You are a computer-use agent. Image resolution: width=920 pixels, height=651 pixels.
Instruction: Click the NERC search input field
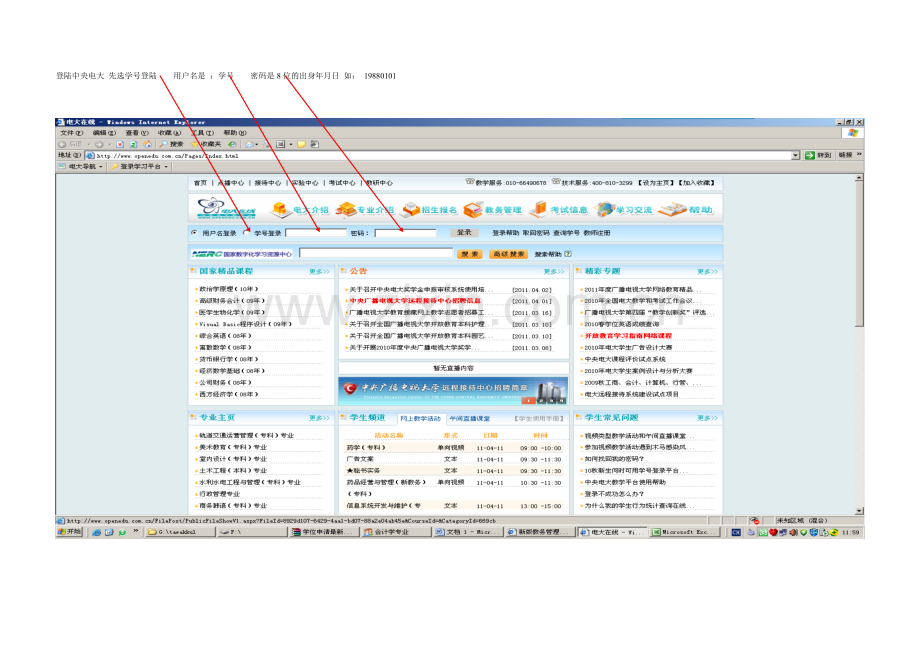(376, 253)
